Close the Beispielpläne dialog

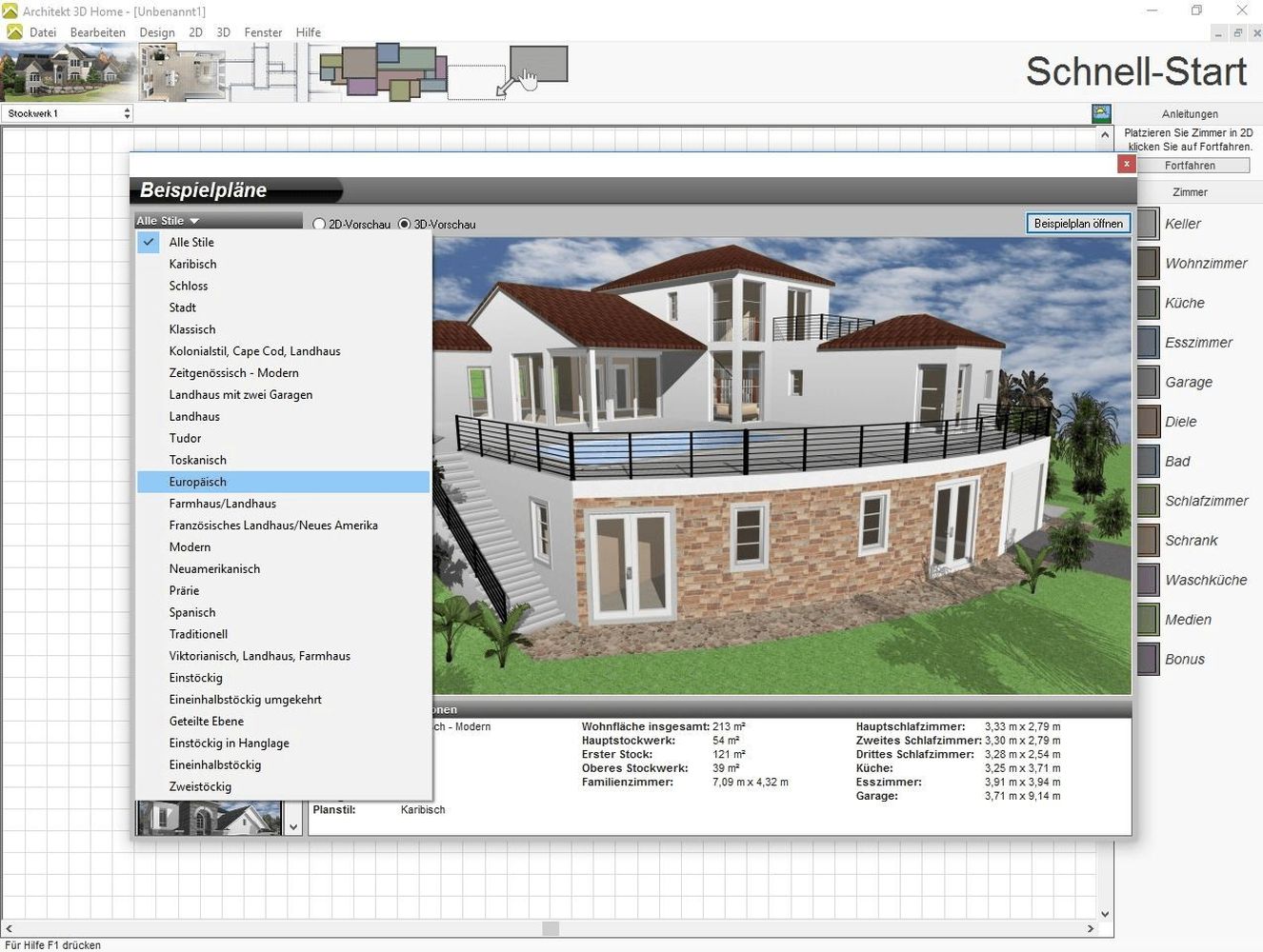pos(1126,164)
